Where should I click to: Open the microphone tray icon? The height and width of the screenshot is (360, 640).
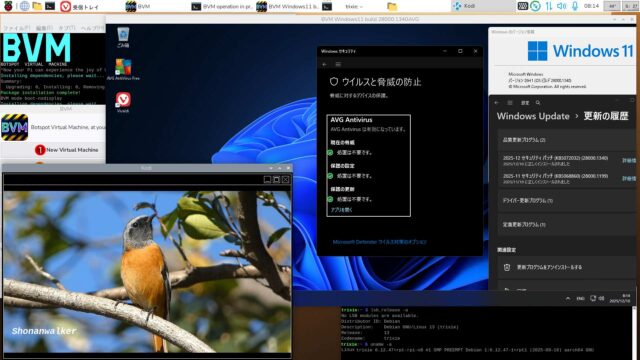click(575, 6)
